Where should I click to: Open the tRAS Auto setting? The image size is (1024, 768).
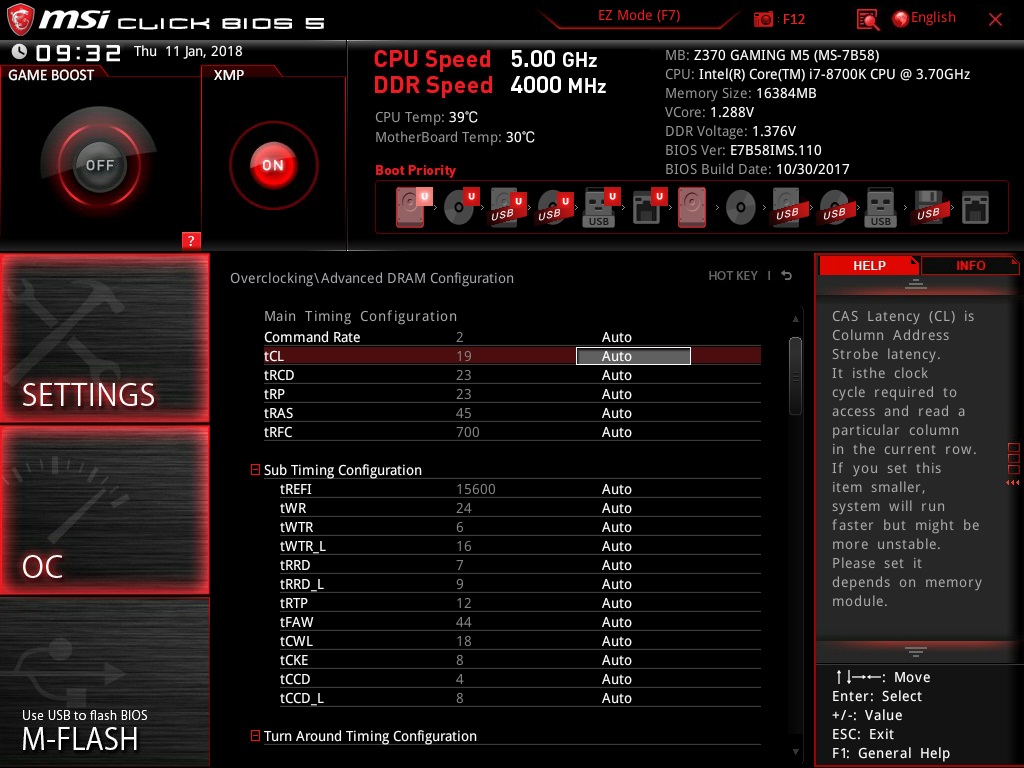(616, 413)
